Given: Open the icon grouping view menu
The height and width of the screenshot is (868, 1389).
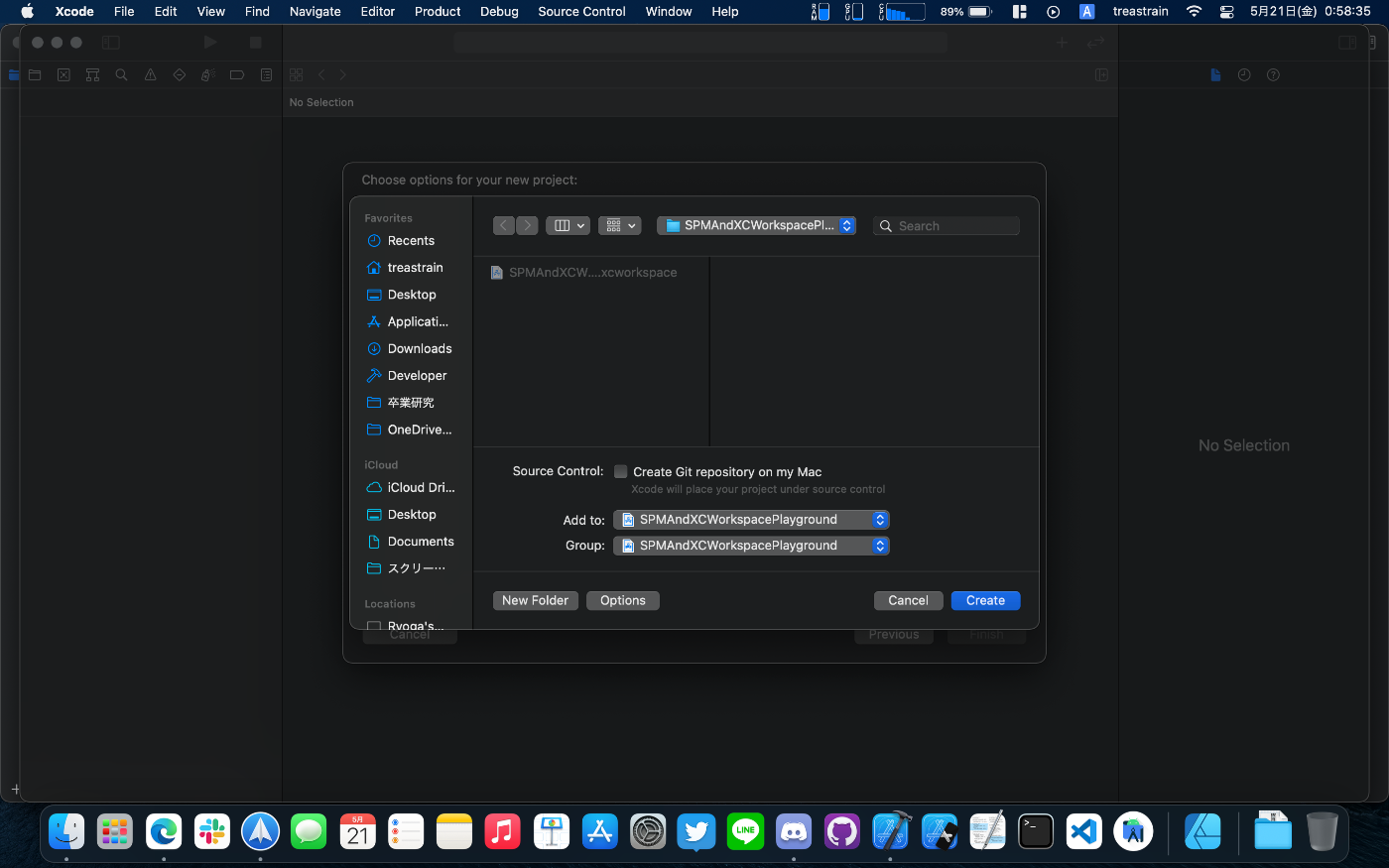Looking at the screenshot, I should (619, 226).
